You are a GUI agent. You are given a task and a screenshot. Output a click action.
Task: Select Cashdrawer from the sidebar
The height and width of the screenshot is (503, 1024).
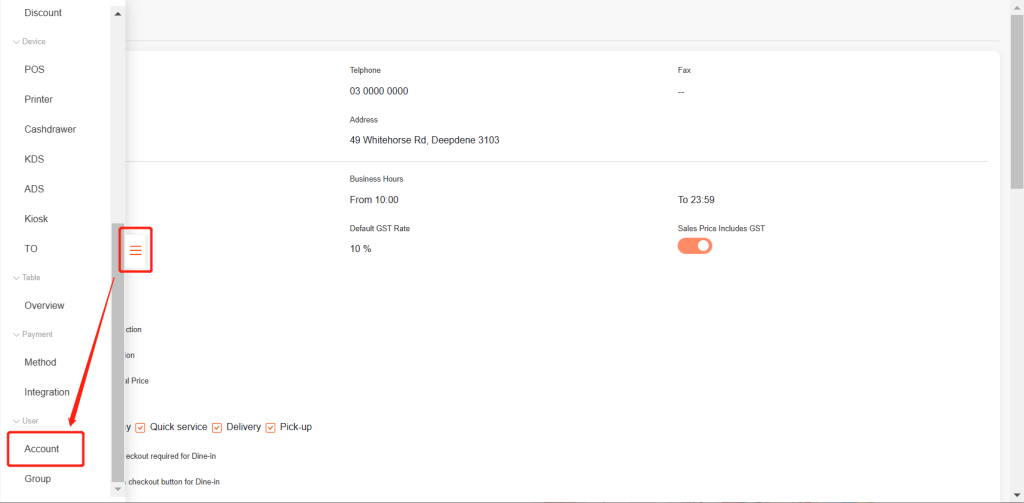(50, 130)
